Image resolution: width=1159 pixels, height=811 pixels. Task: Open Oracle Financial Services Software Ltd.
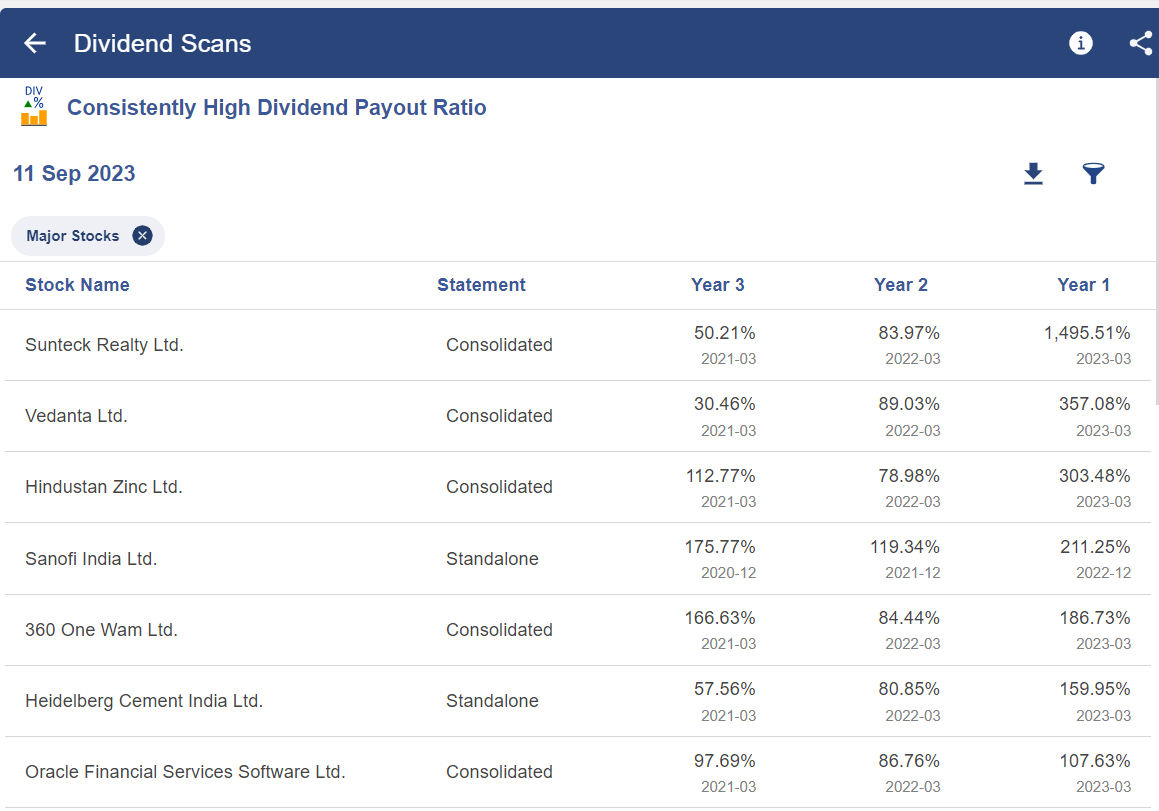pos(186,772)
